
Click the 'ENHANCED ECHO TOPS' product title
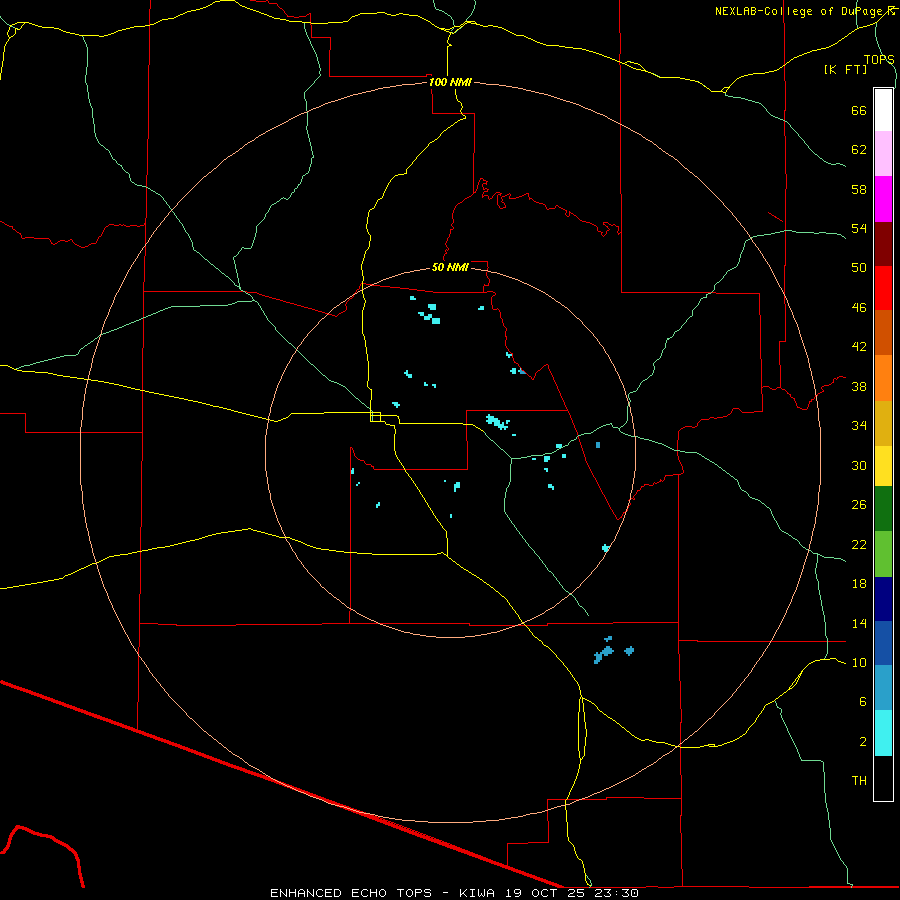tap(351, 893)
